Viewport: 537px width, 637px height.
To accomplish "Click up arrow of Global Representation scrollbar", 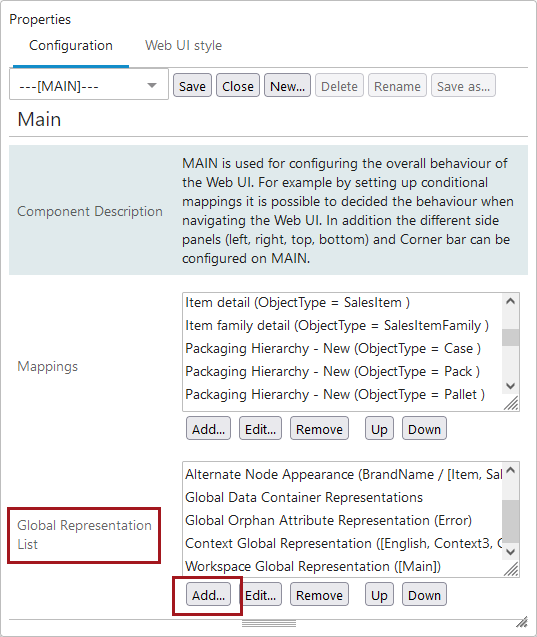I will tap(511, 470).
